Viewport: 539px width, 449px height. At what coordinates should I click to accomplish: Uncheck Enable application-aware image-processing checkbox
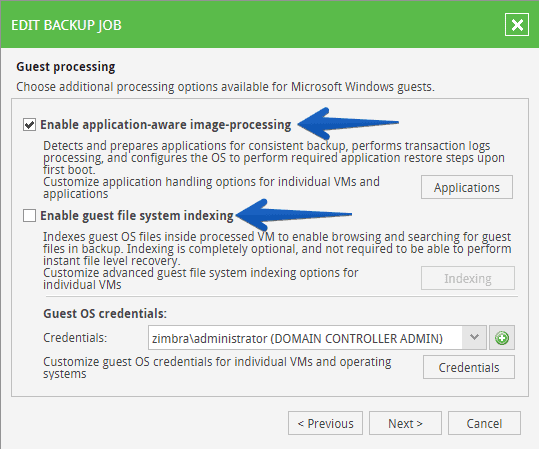pyautogui.click(x=29, y=124)
